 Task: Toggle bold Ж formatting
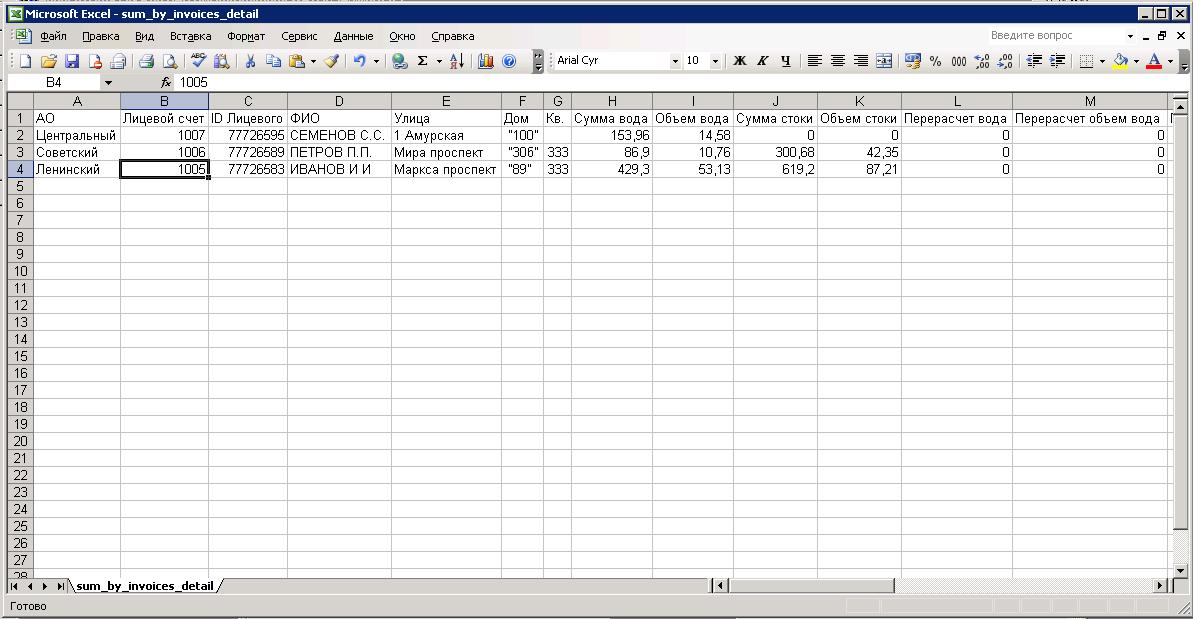click(740, 61)
